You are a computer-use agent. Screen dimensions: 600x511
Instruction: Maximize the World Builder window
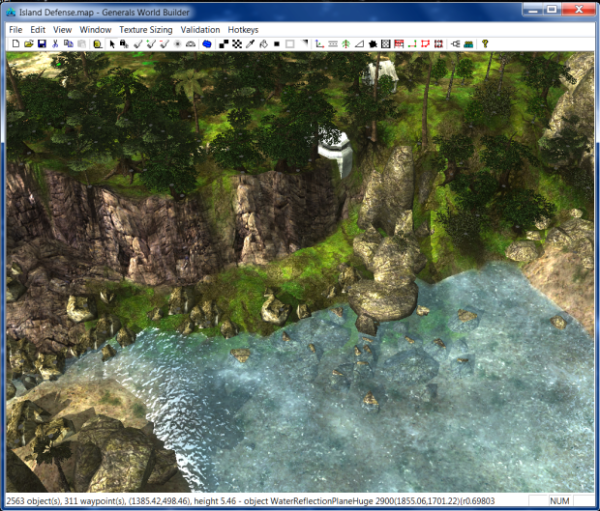tap(552, 10)
